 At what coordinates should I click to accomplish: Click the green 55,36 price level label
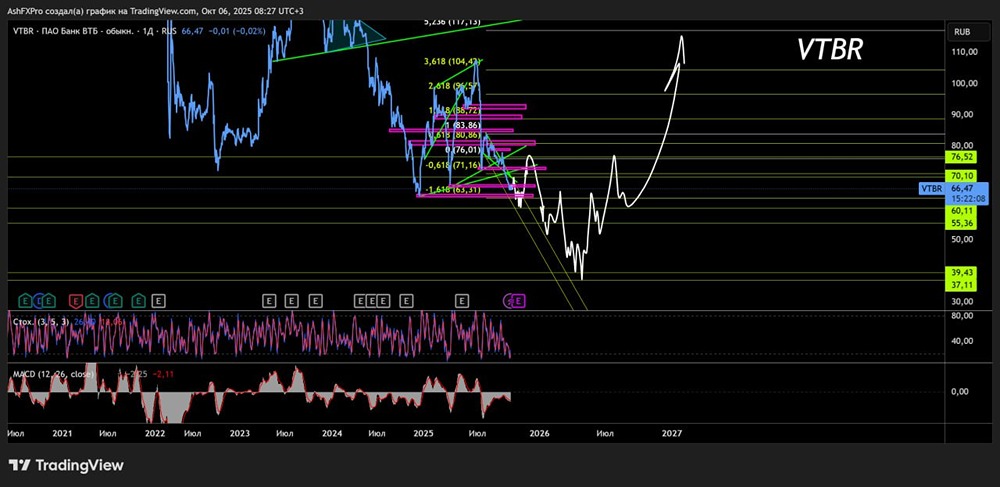coord(961,223)
